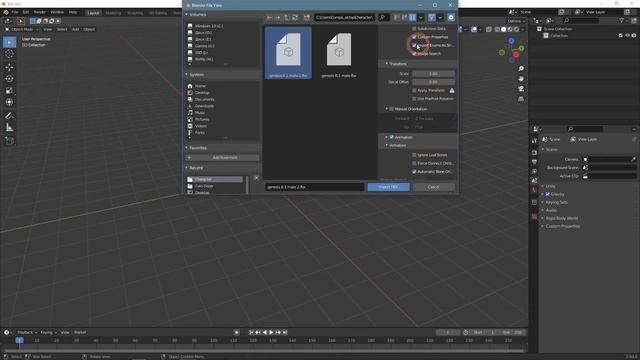This screenshot has width=640, height=360.
Task: Toggle camera view gizmo in viewport
Action: click(521, 89)
